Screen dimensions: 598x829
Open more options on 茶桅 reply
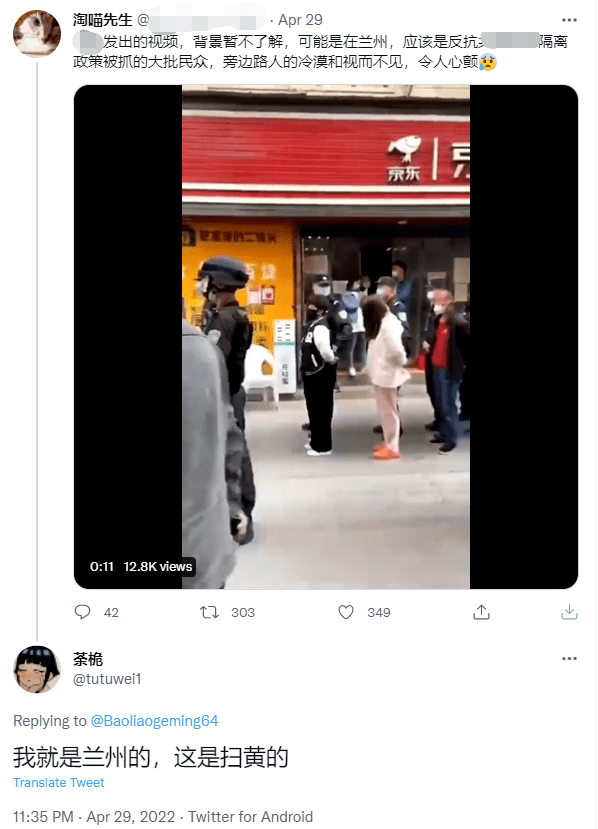[x=569, y=658]
